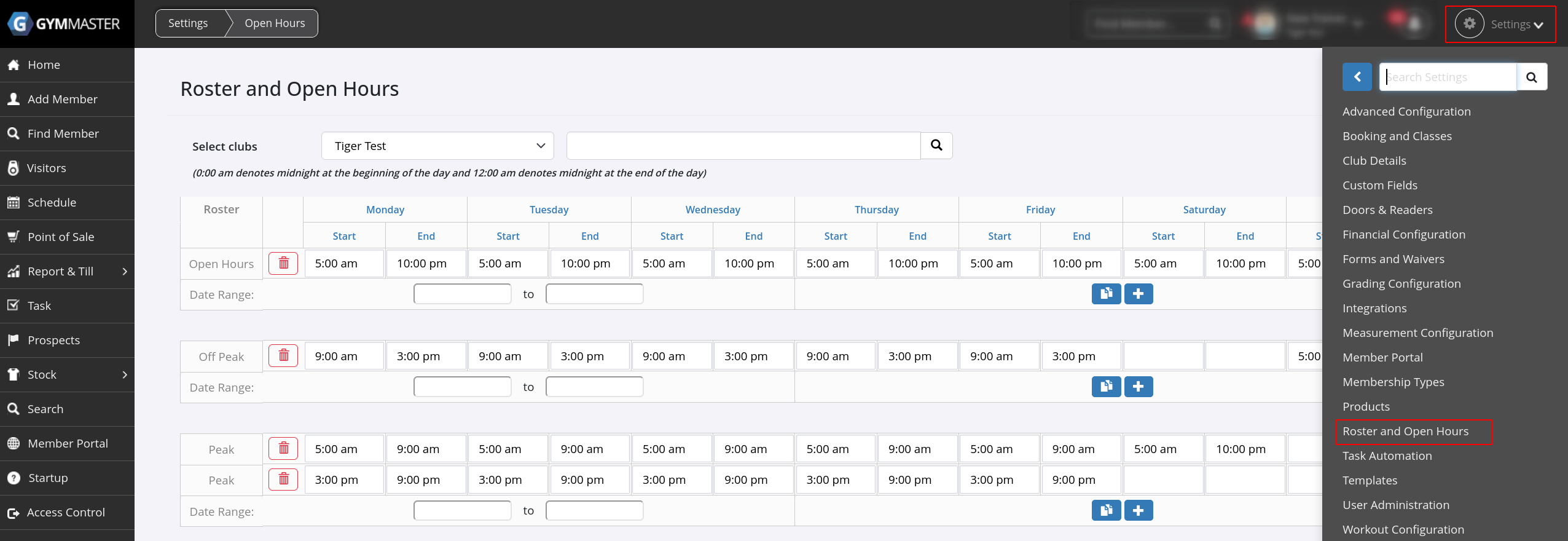Click the Open Hours breadcrumb
The width and height of the screenshot is (1568, 541).
(x=275, y=23)
